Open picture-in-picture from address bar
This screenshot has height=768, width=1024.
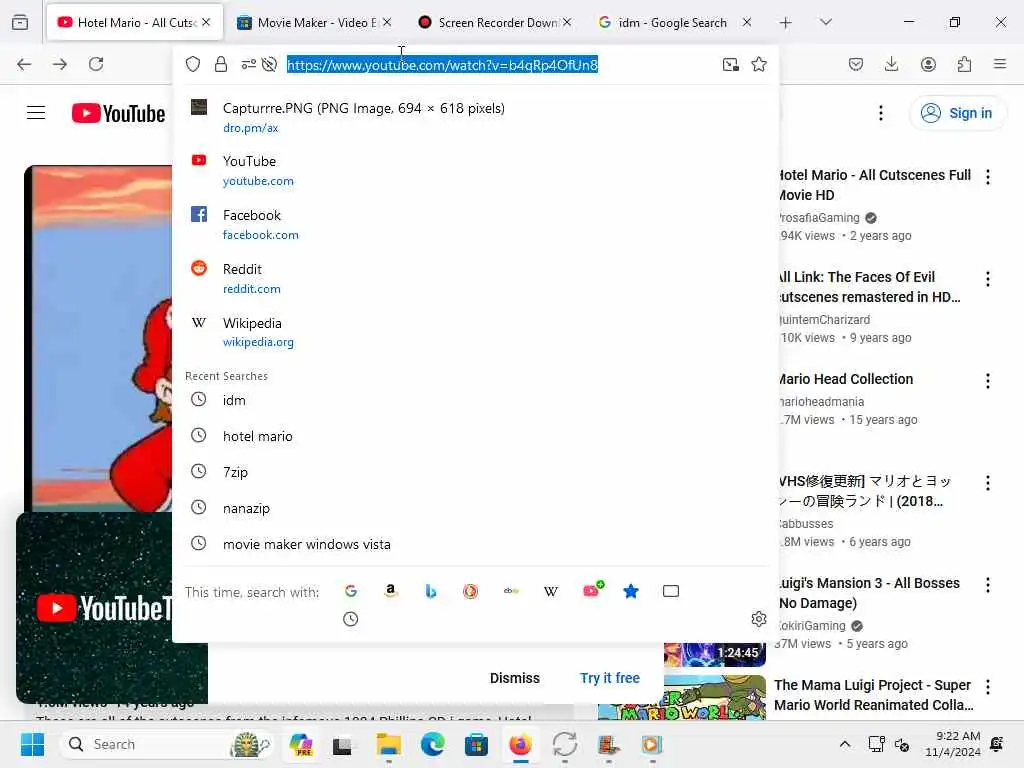point(731,64)
